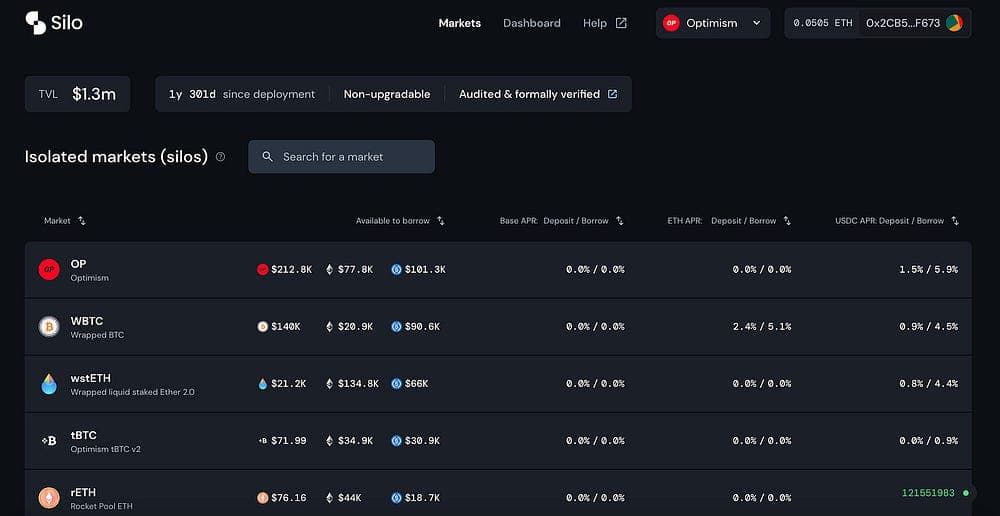
Task: Click the 0.0505 ETH balance
Action: (823, 23)
